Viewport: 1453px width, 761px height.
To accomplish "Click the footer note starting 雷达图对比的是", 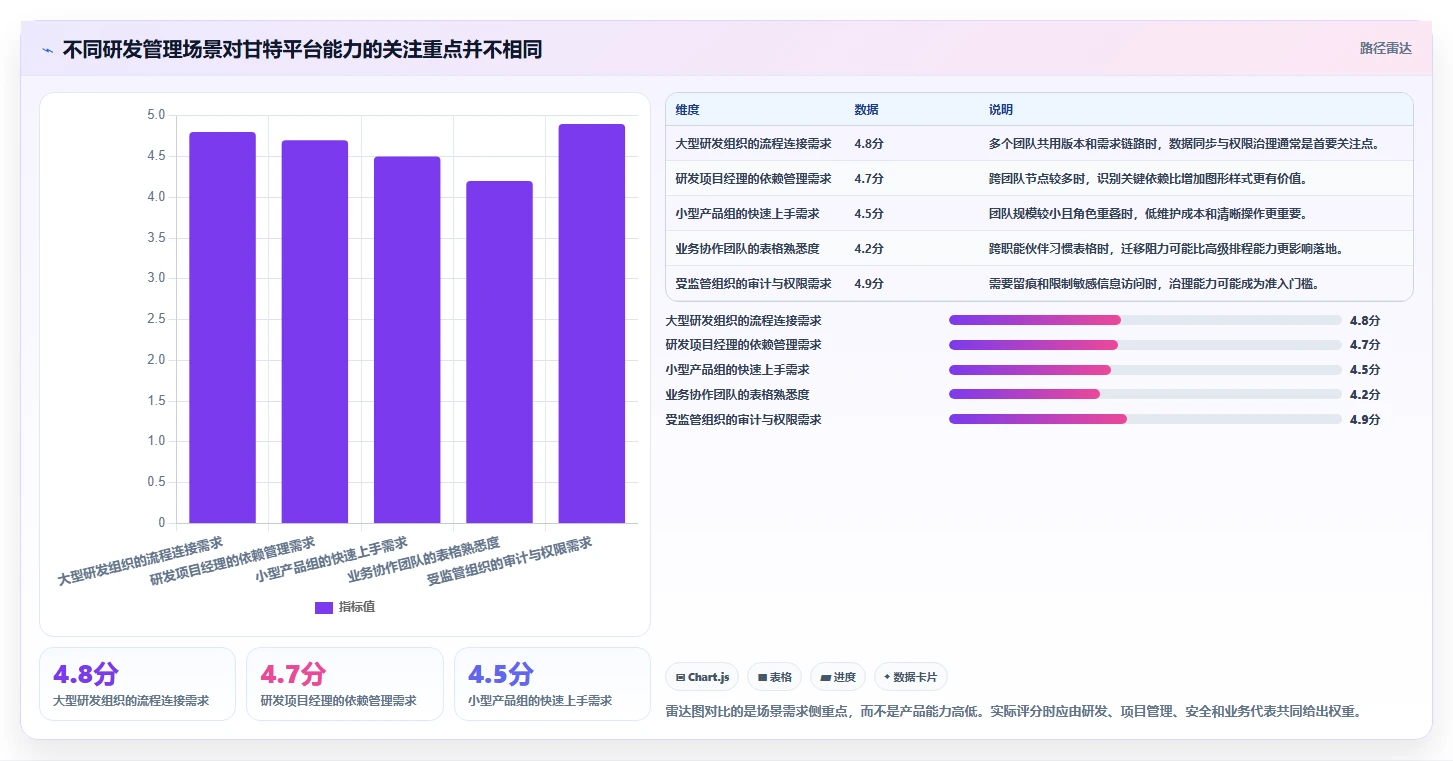I will pos(1014,712).
